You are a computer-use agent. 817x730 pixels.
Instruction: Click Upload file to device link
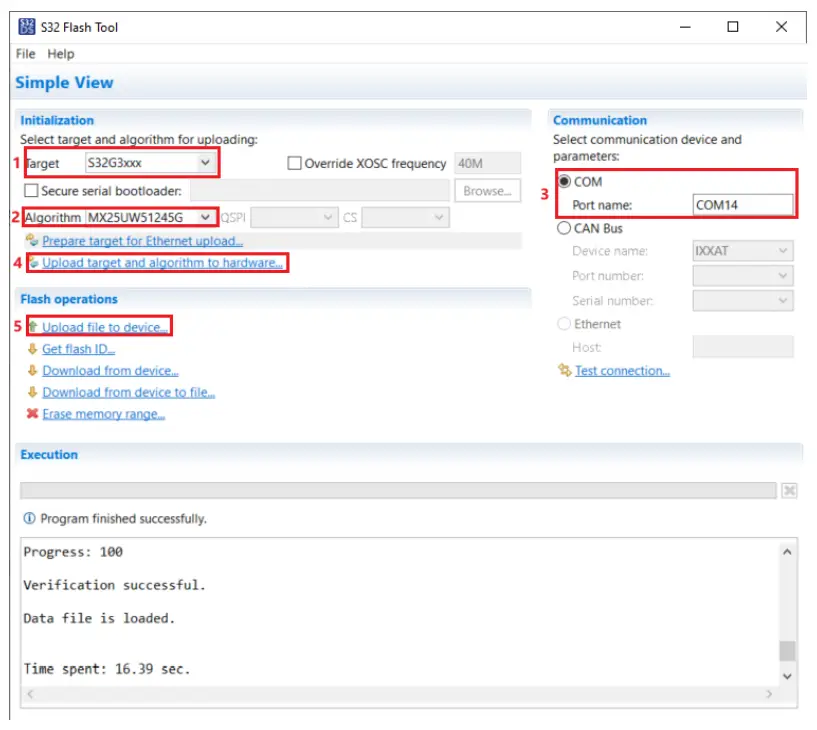105,327
